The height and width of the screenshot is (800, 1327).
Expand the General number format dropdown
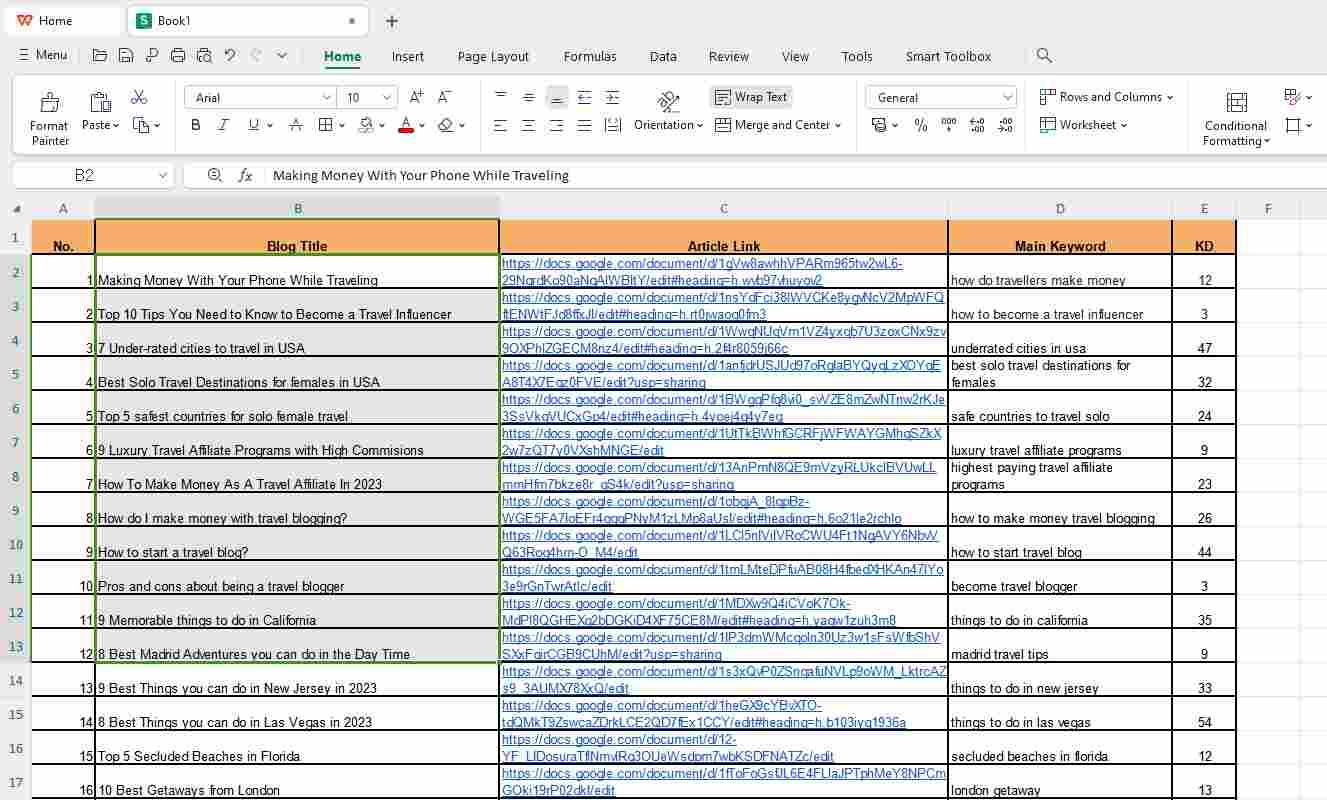[1007, 98]
